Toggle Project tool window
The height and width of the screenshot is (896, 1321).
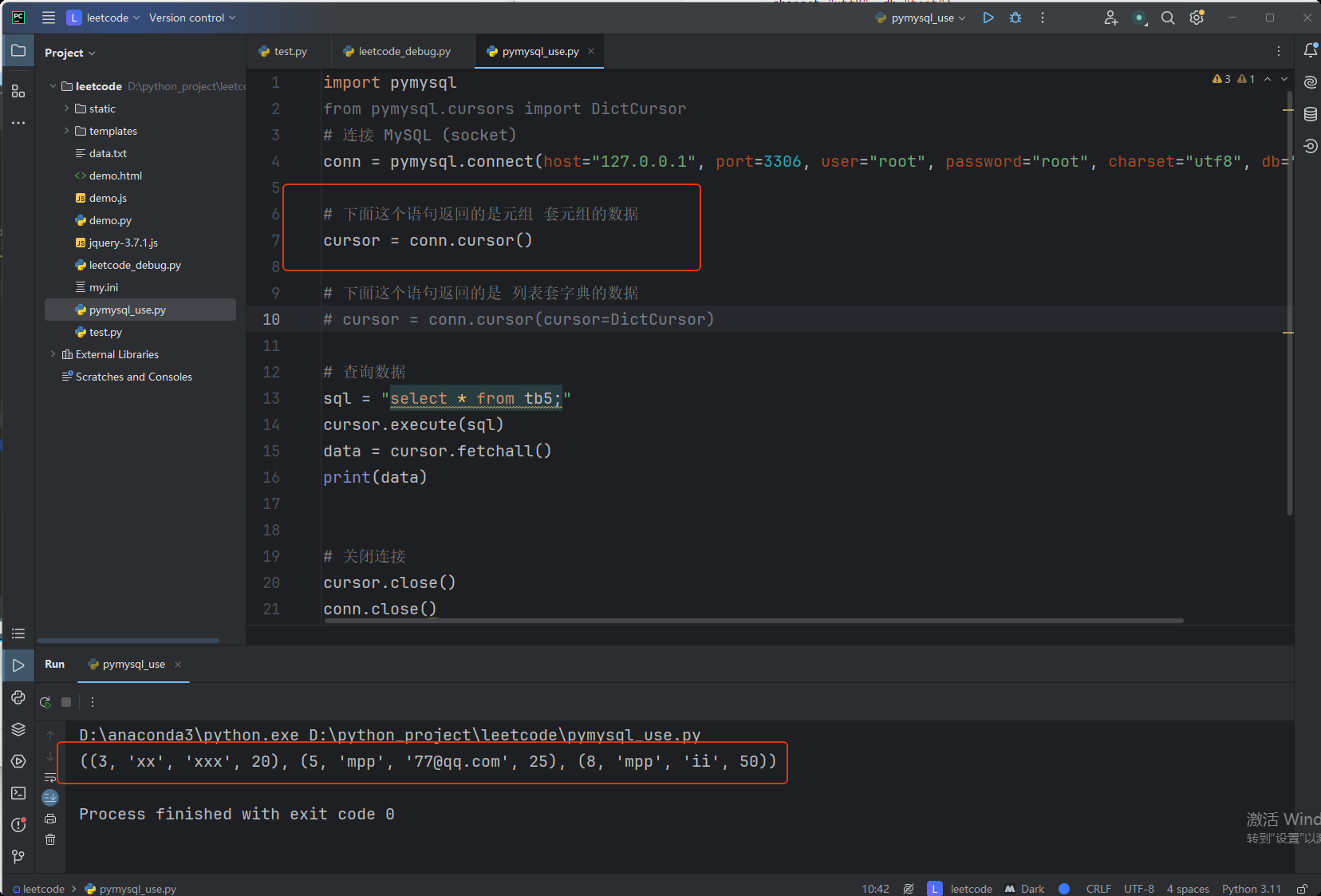pos(18,51)
